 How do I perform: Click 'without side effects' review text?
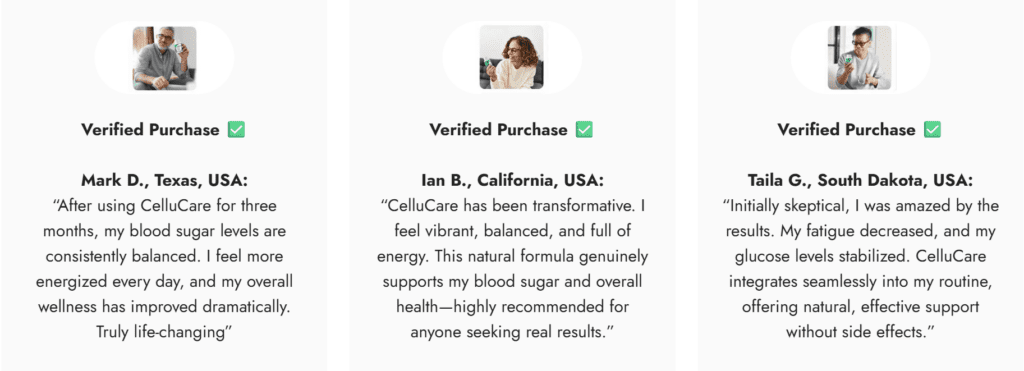pyautogui.click(x=860, y=332)
